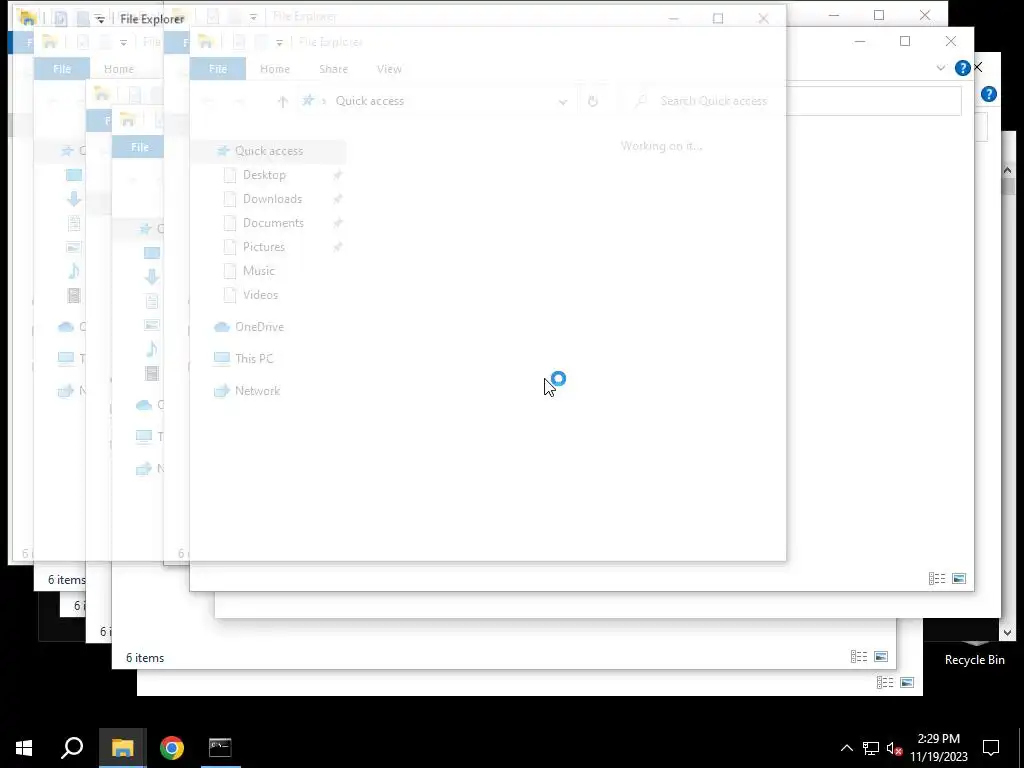Click Properties icon beside the dark 'File Explorer' title
The height and width of the screenshot is (768, 1024).
[60, 19]
